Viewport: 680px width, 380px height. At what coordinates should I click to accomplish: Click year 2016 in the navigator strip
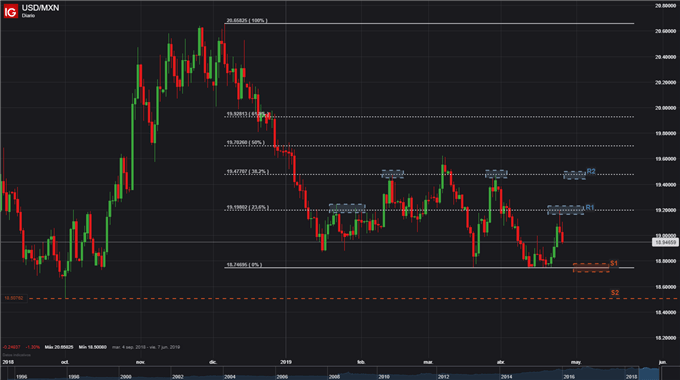(x=569, y=377)
